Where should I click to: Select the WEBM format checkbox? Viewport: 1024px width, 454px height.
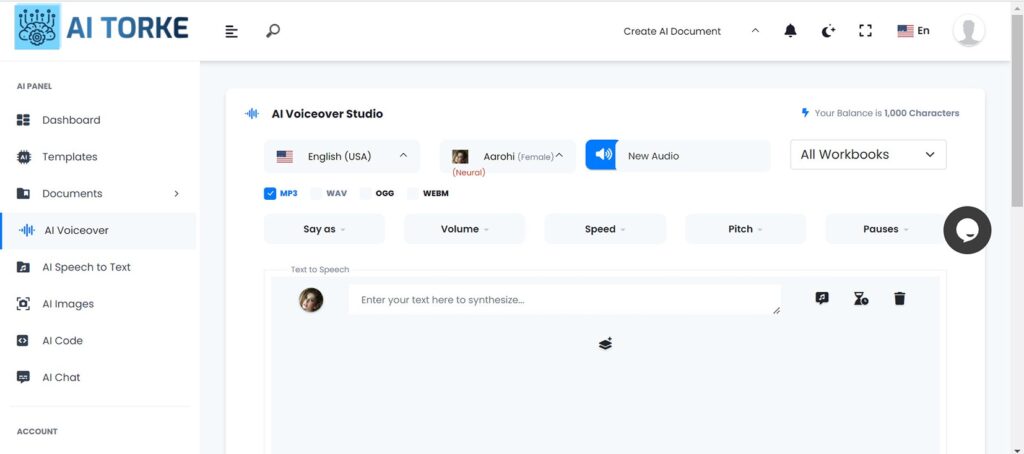pos(413,193)
